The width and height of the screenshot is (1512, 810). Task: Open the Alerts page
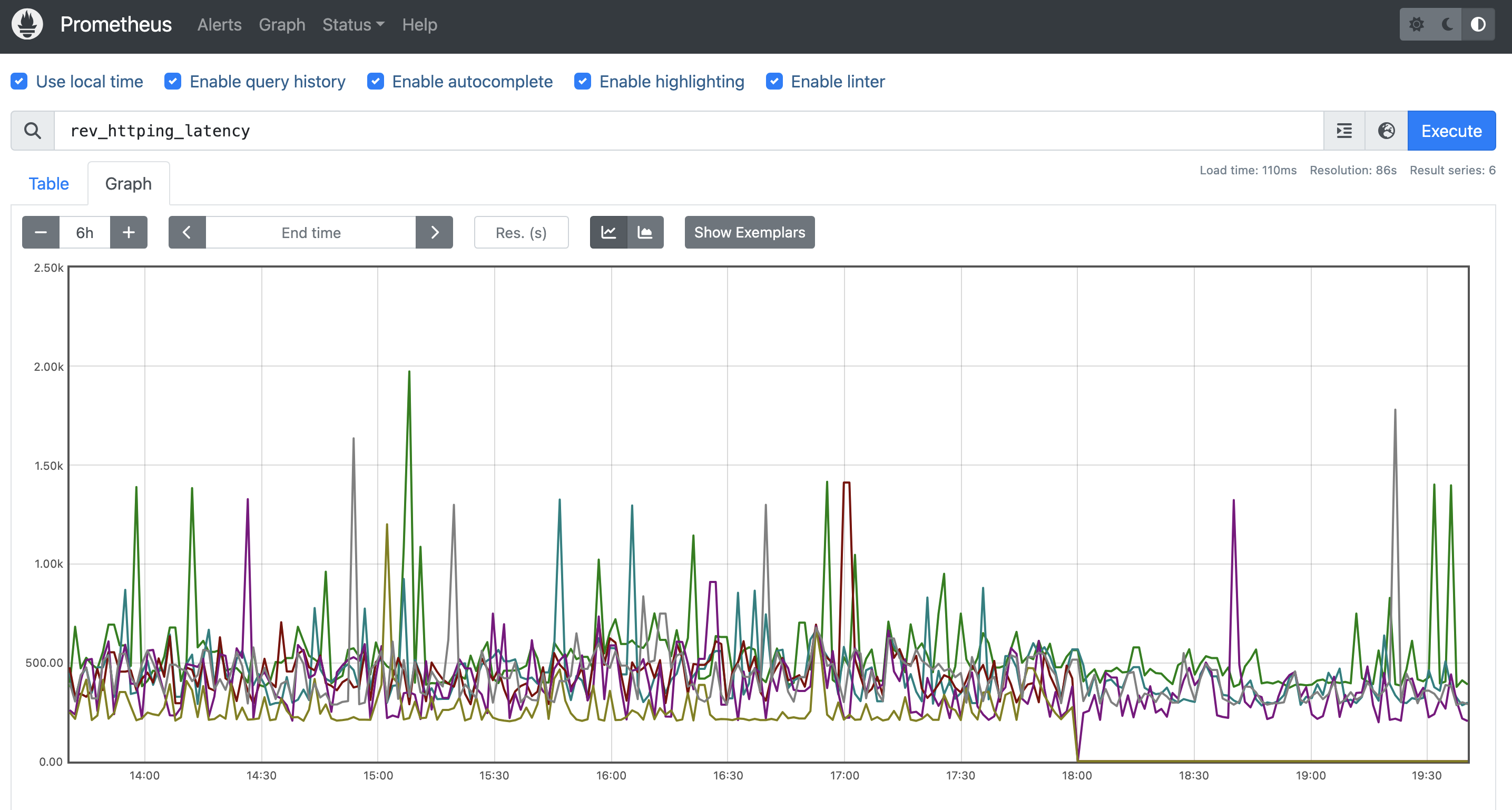[219, 25]
